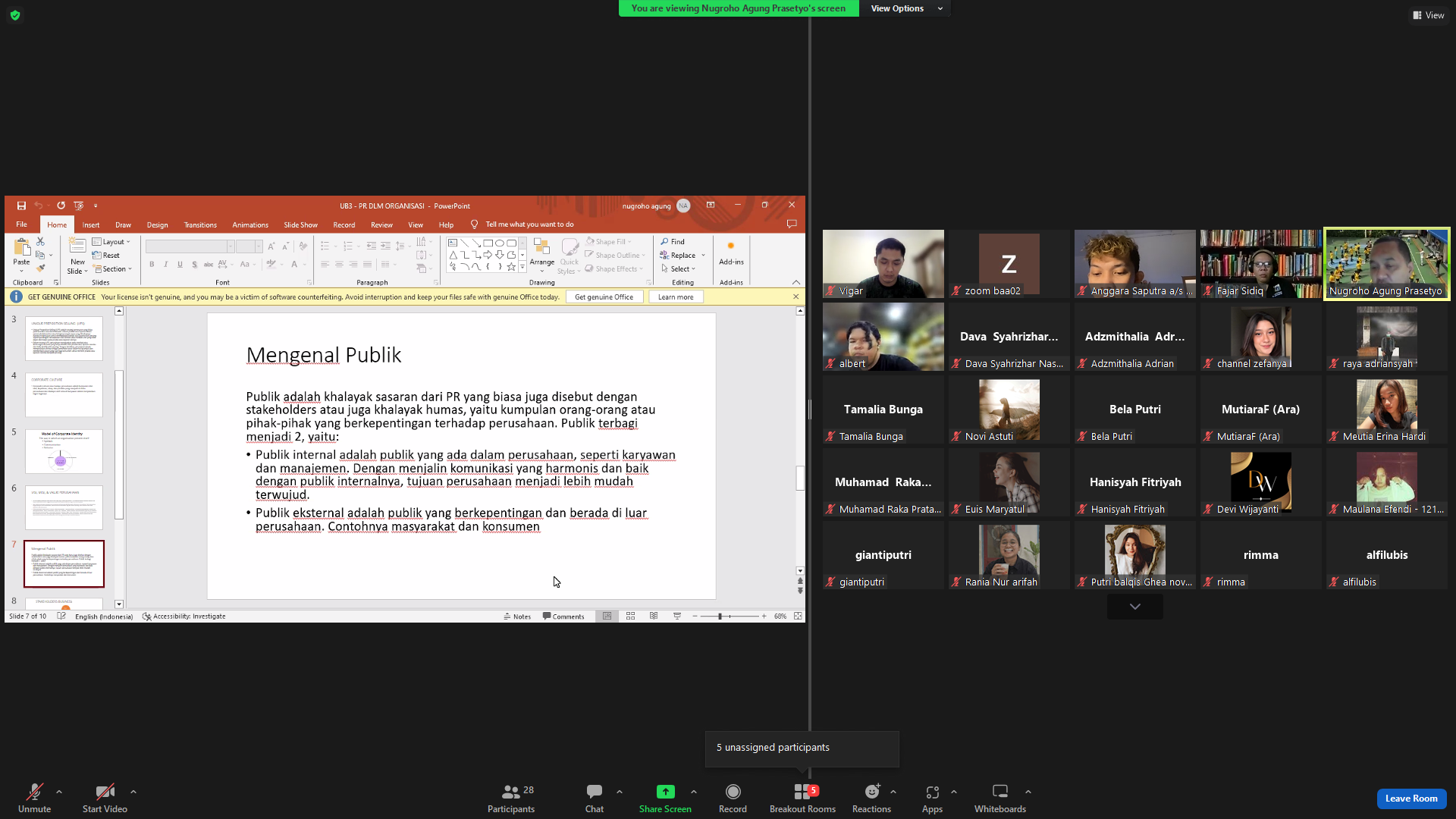
Task: Expand the Section dropdown
Action: tap(112, 269)
